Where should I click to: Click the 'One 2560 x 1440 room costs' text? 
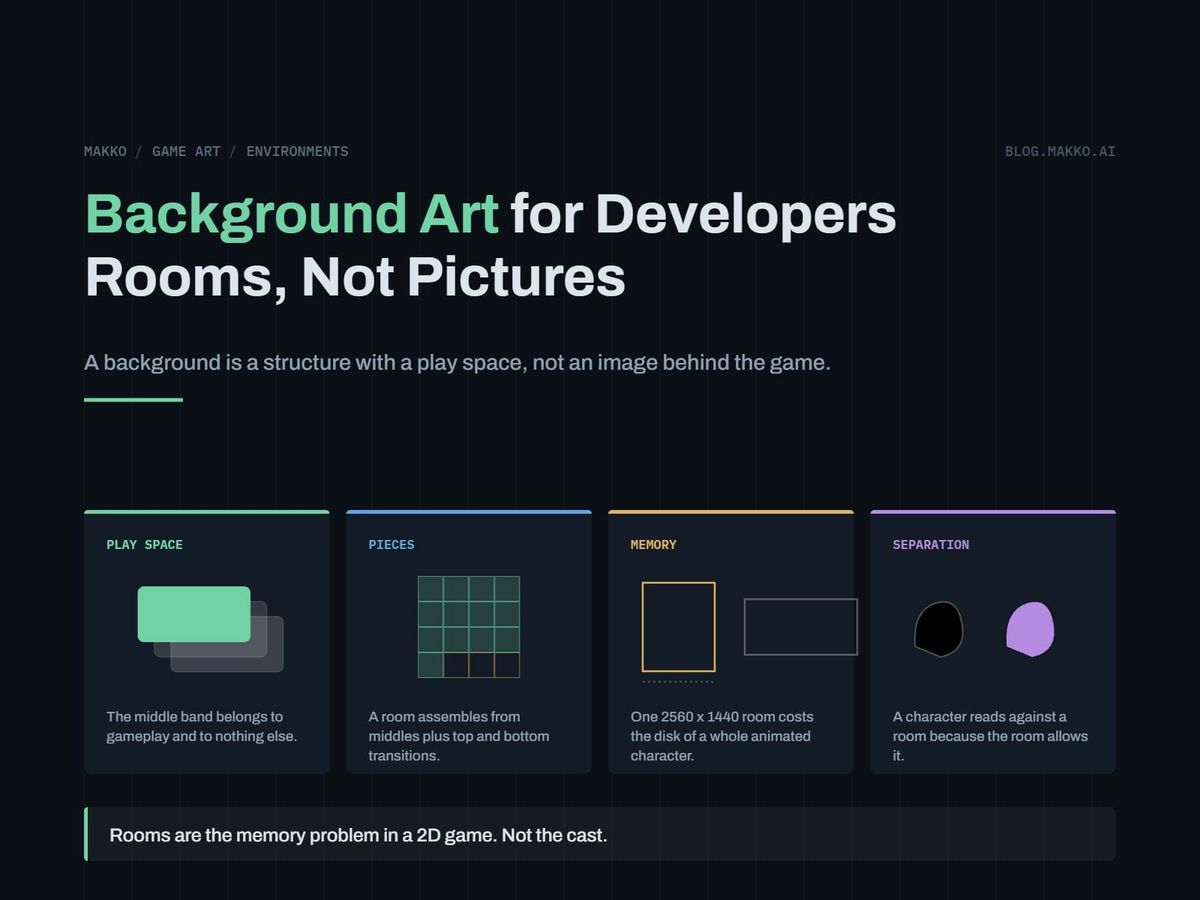click(722, 736)
